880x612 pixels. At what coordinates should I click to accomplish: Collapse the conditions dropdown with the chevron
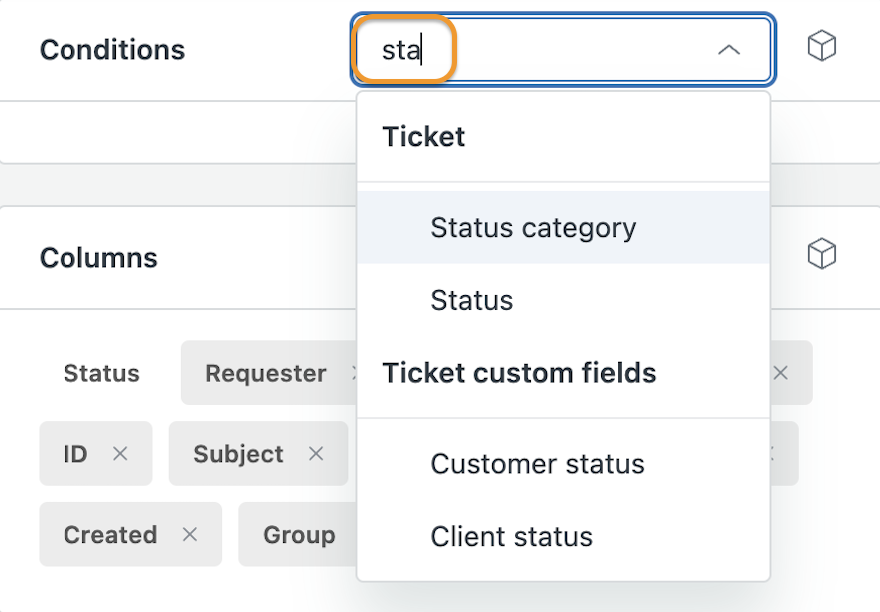point(728,50)
